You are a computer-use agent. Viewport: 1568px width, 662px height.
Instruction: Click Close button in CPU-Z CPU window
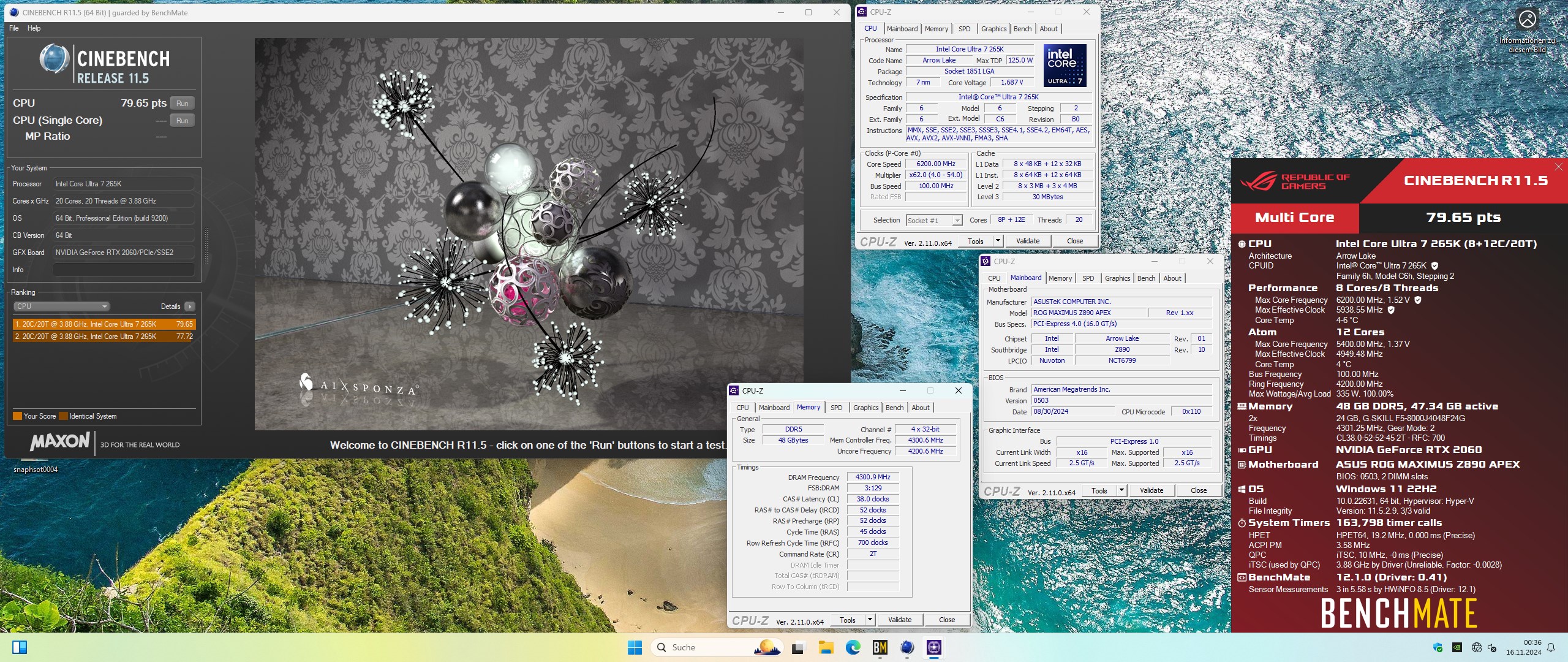(1075, 241)
